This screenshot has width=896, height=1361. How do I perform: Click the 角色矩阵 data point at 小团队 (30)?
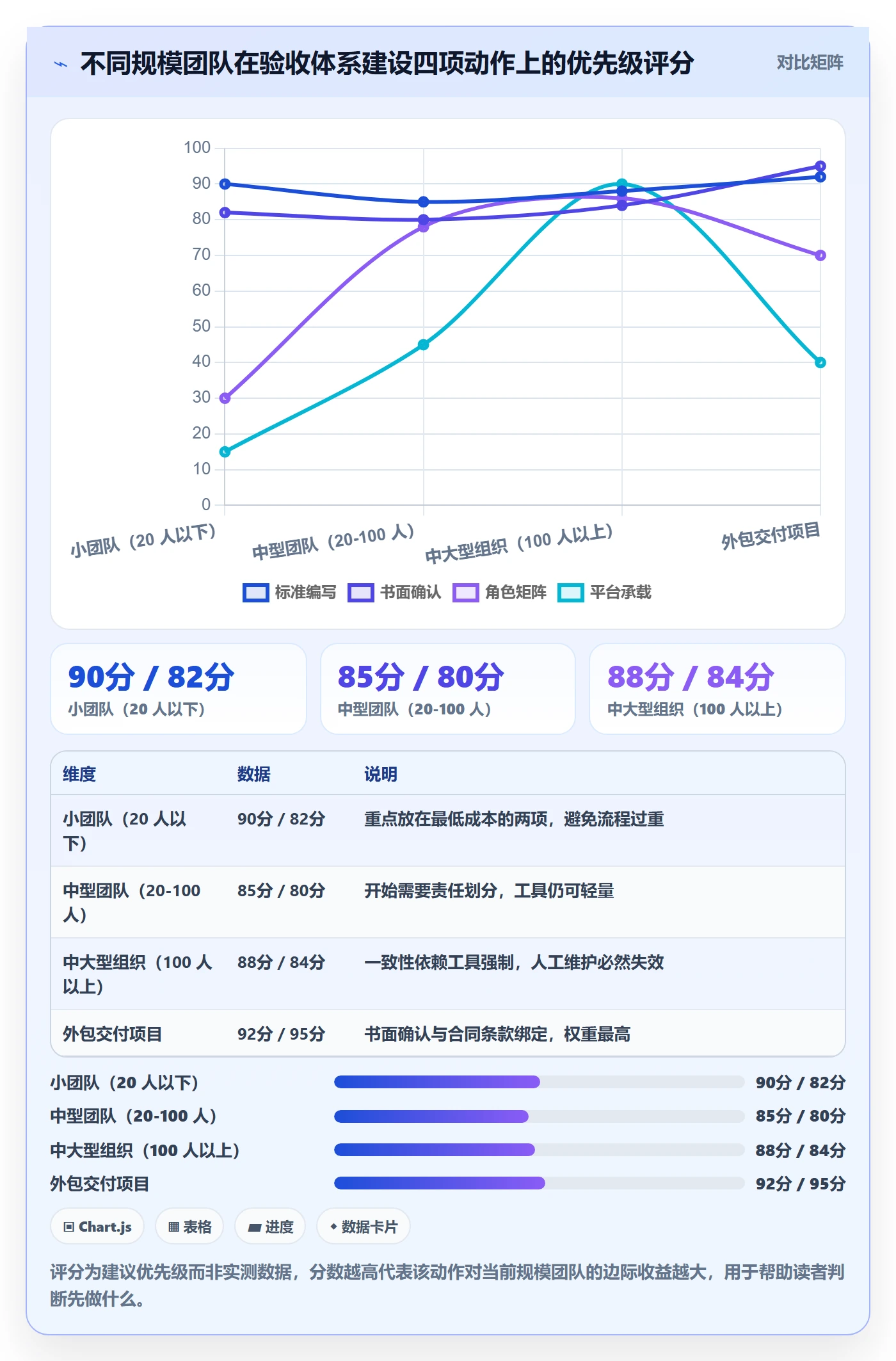(225, 398)
